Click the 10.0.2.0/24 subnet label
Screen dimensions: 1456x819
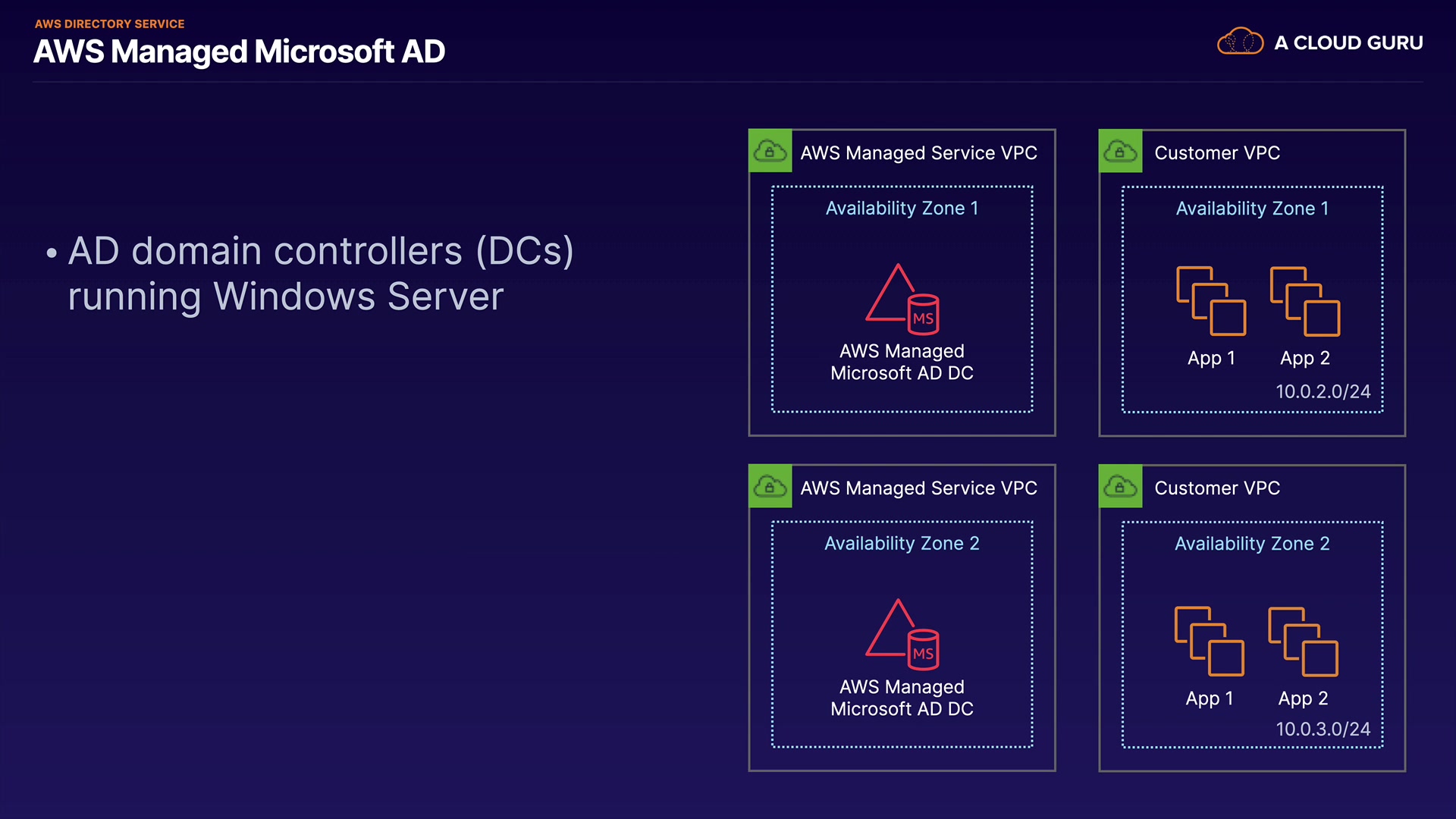1323,391
